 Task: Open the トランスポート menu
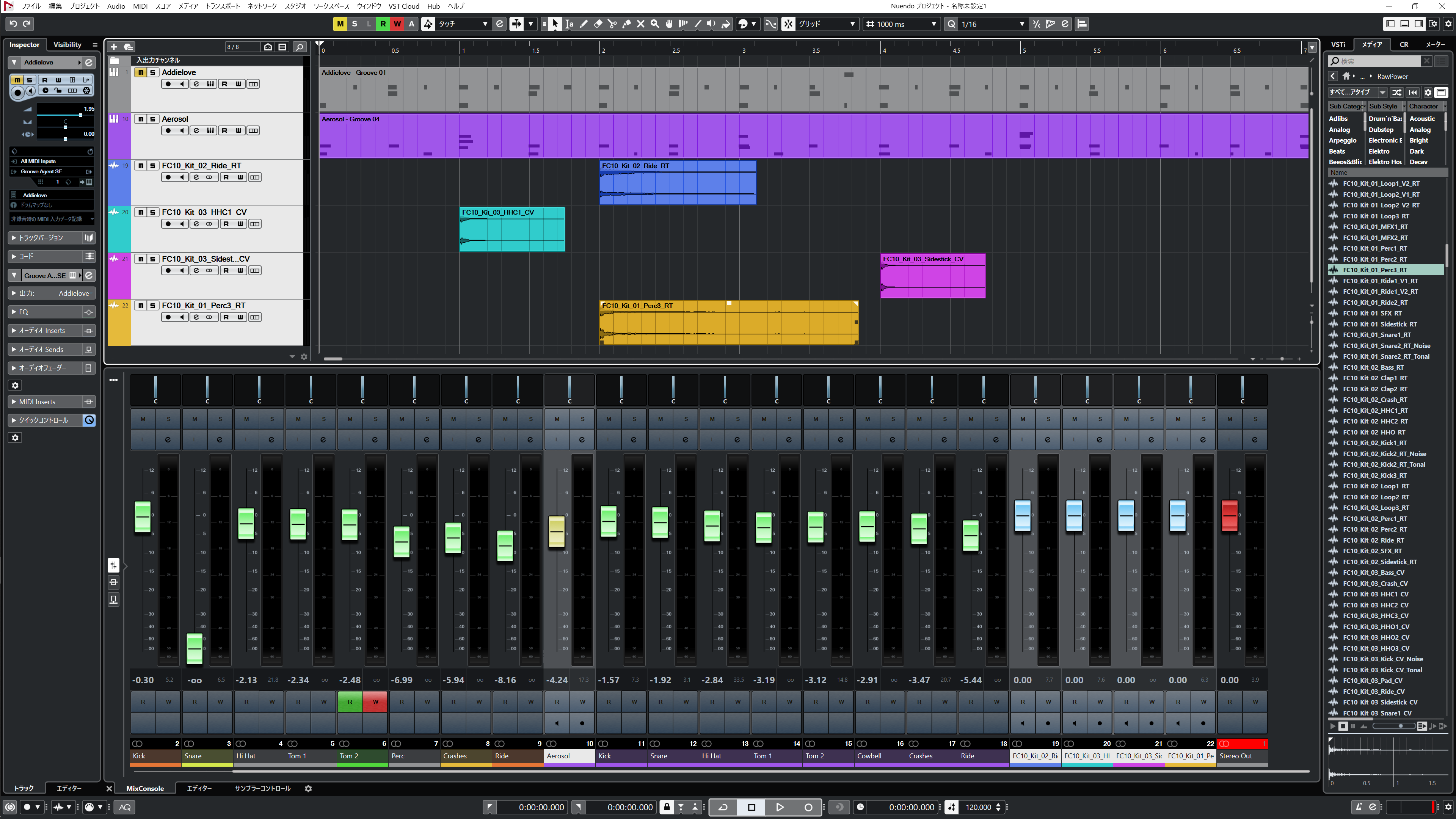(222, 6)
